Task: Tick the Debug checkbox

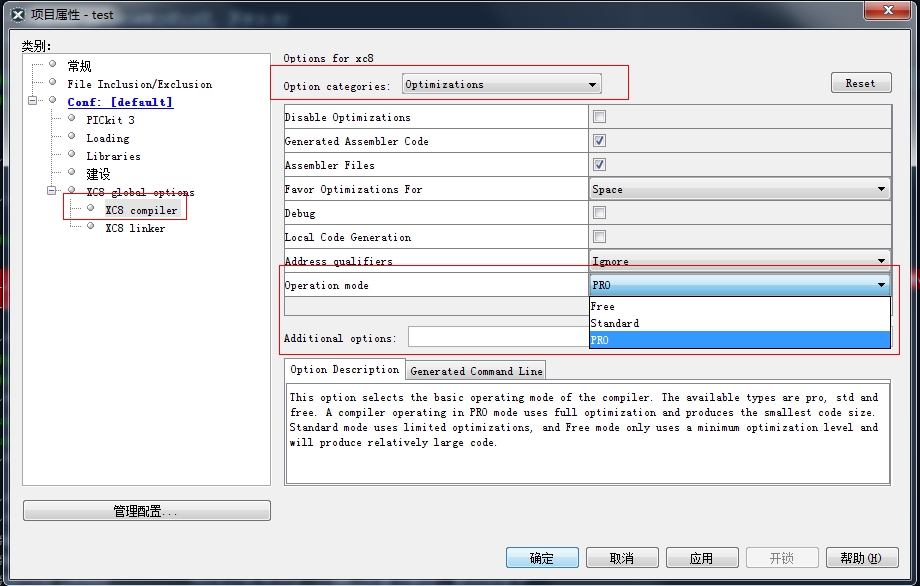Action: 599,213
